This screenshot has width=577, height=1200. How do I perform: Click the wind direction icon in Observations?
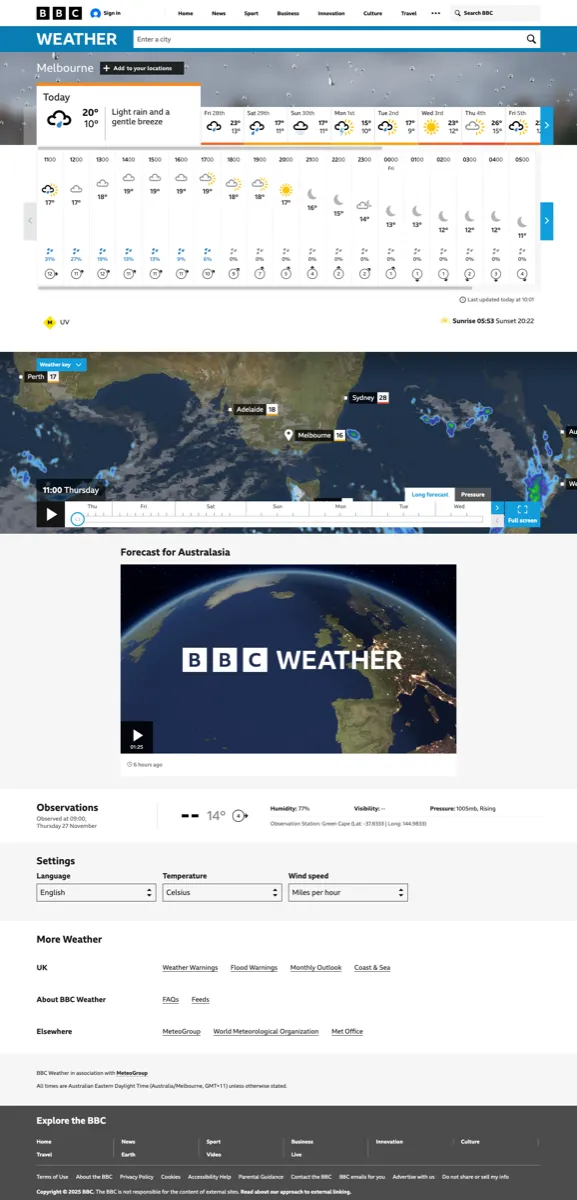tap(239, 815)
